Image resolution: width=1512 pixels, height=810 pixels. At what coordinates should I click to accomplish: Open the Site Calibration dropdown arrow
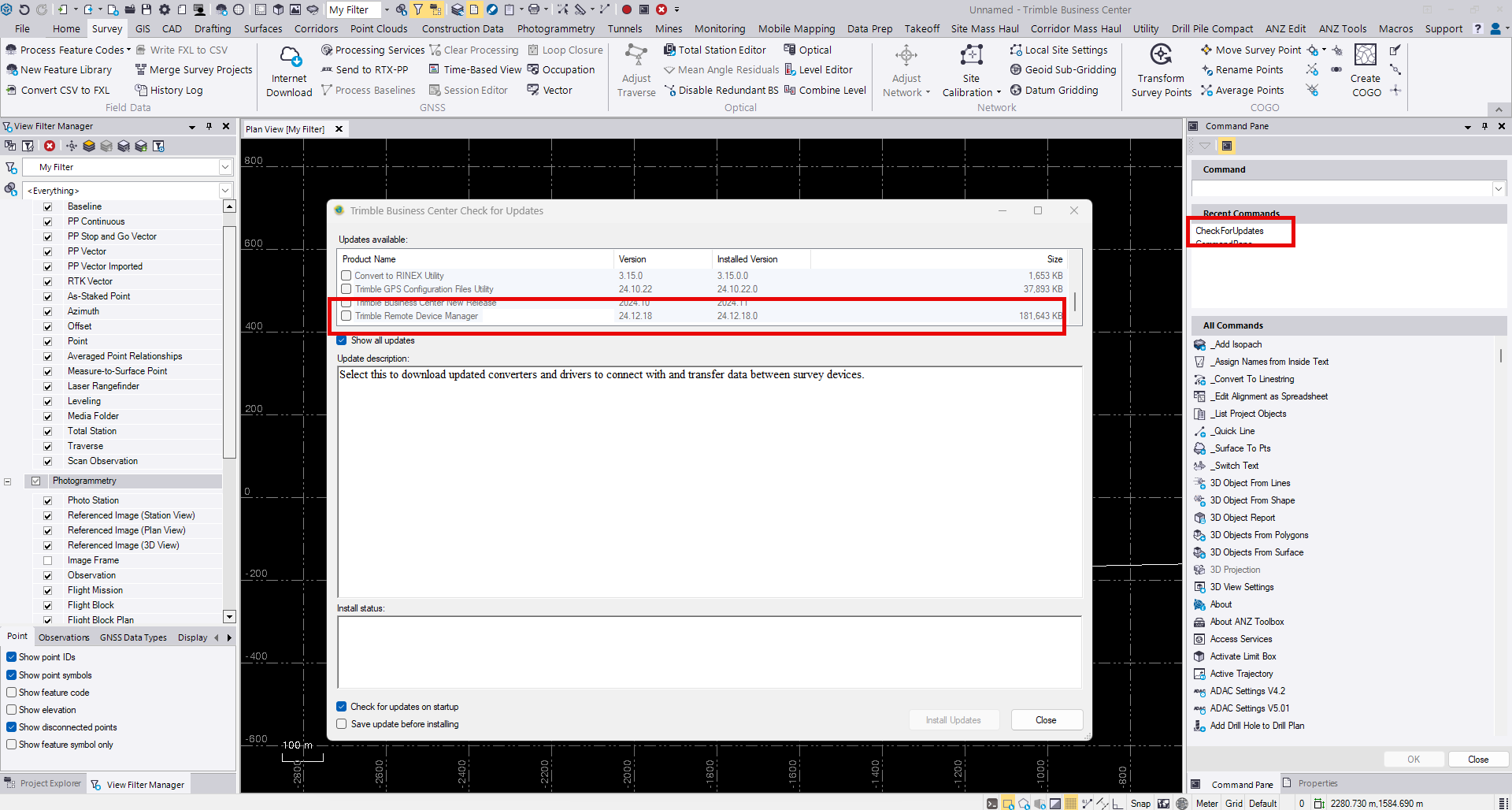click(x=999, y=92)
